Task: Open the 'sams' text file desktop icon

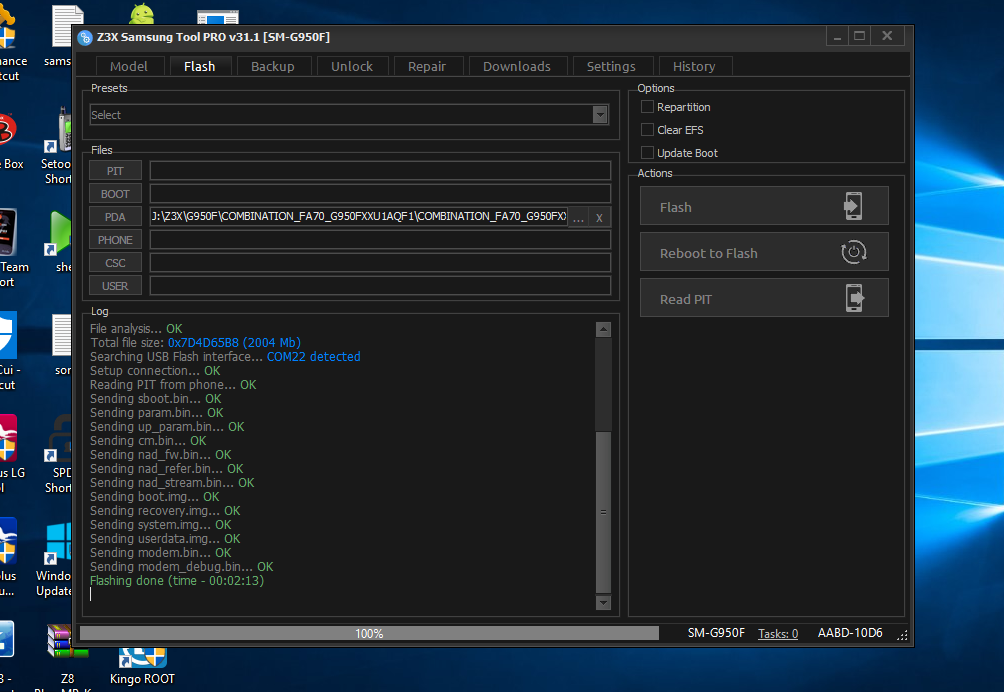Action: pyautogui.click(x=62, y=37)
